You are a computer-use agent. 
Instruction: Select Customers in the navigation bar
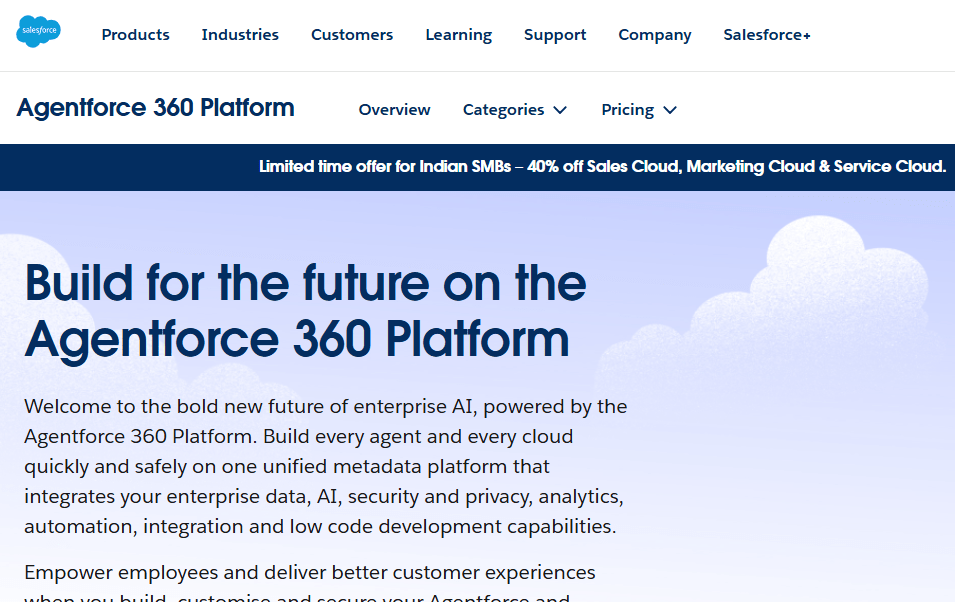[x=352, y=35]
